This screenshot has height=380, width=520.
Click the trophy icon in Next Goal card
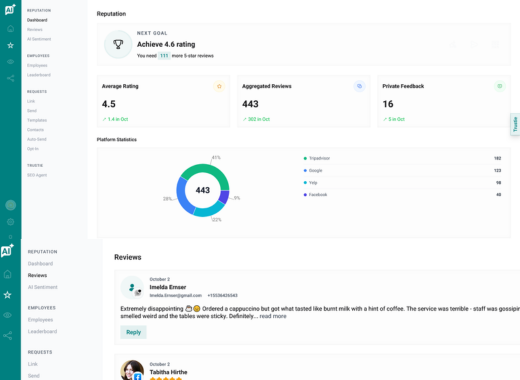tap(118, 44)
